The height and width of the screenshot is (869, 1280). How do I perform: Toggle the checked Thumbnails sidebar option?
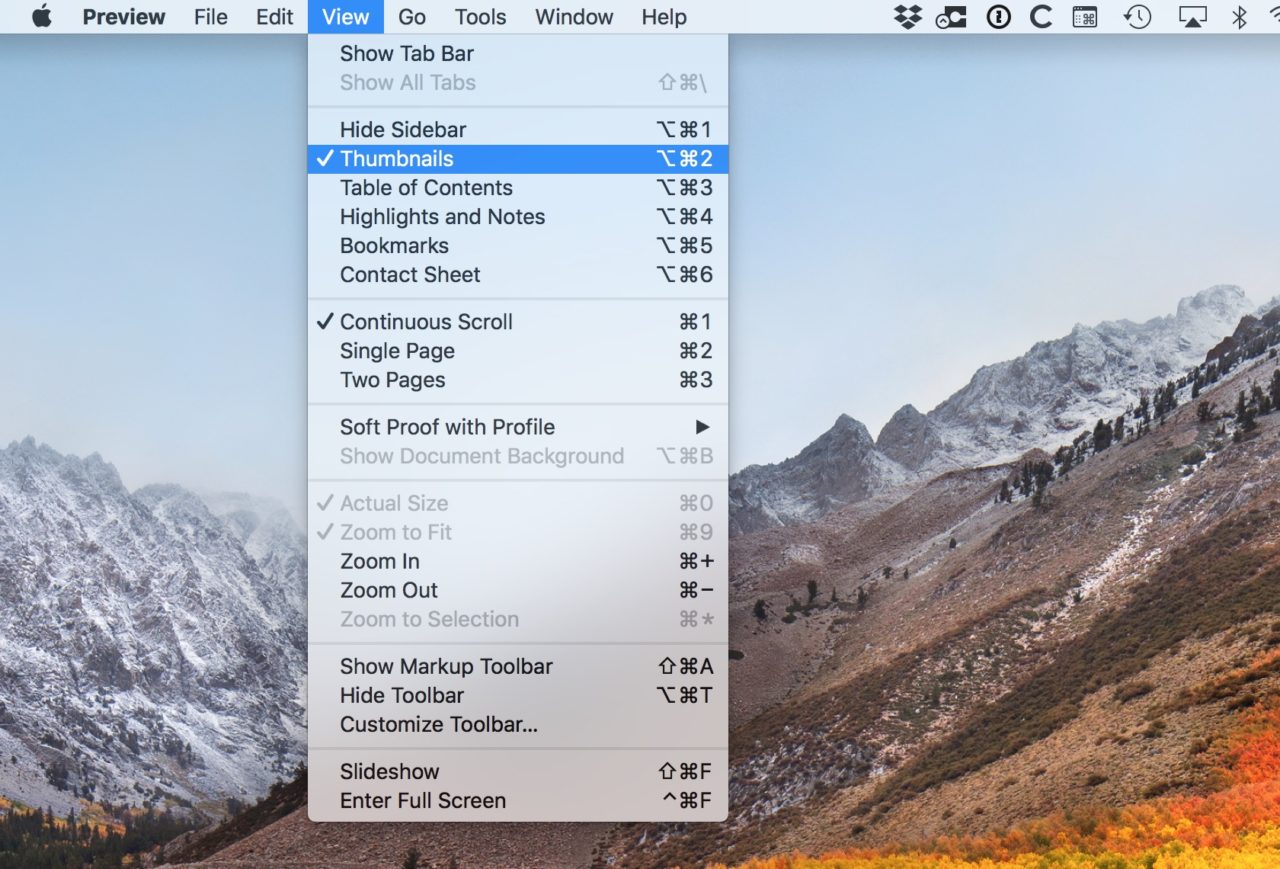518,158
